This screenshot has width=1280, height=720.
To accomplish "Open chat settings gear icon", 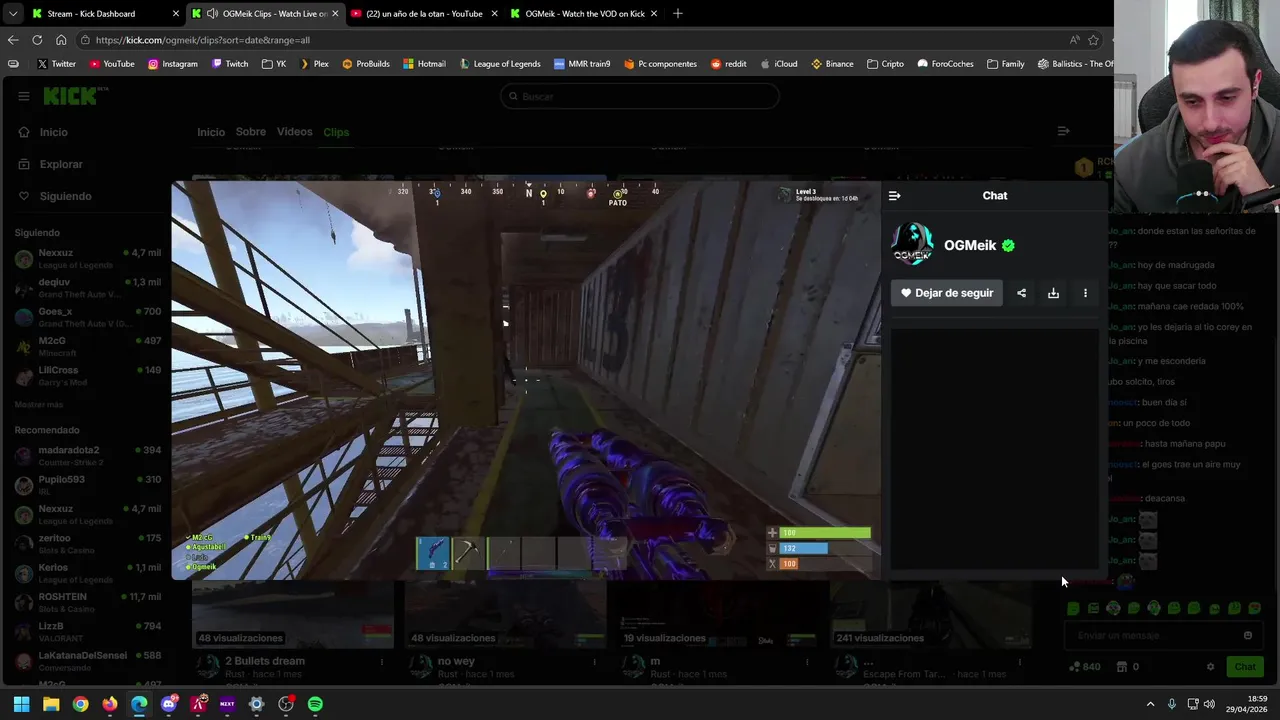I will pyautogui.click(x=1210, y=667).
